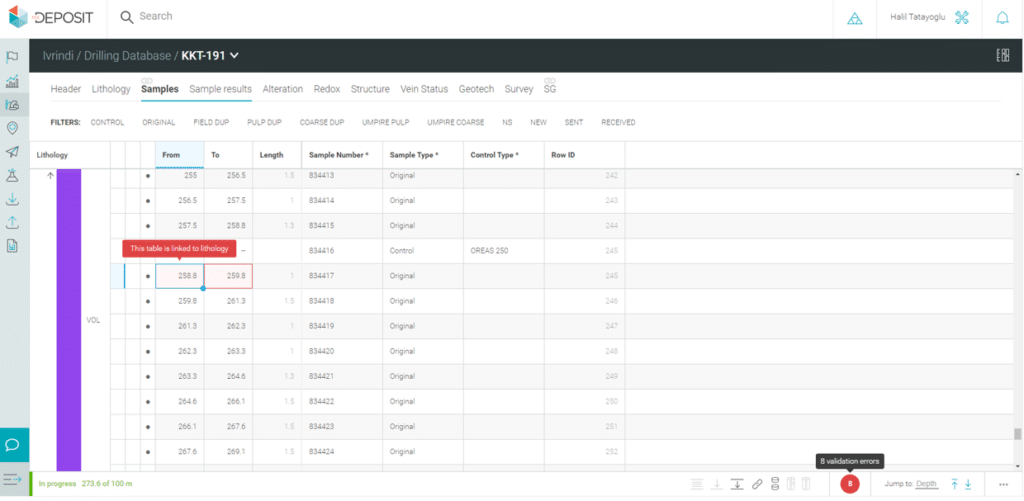The image size is (1024, 501).
Task: Toggle the CONTROL filter
Action: (x=107, y=122)
